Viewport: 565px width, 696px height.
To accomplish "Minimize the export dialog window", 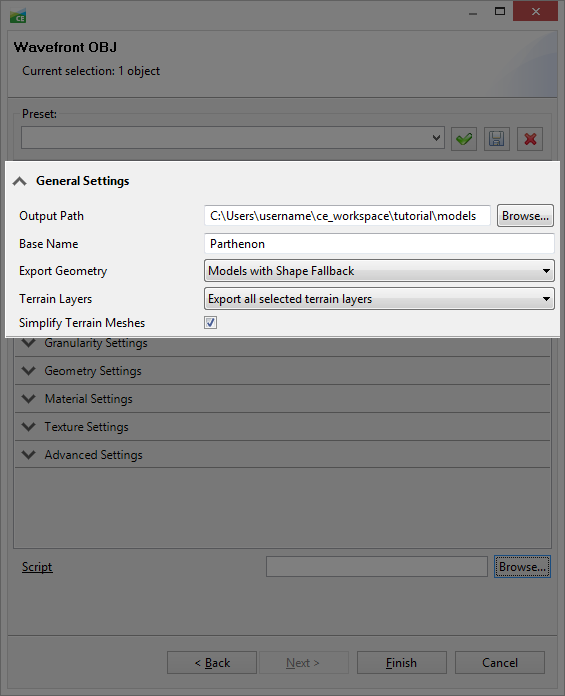I will point(473,12).
